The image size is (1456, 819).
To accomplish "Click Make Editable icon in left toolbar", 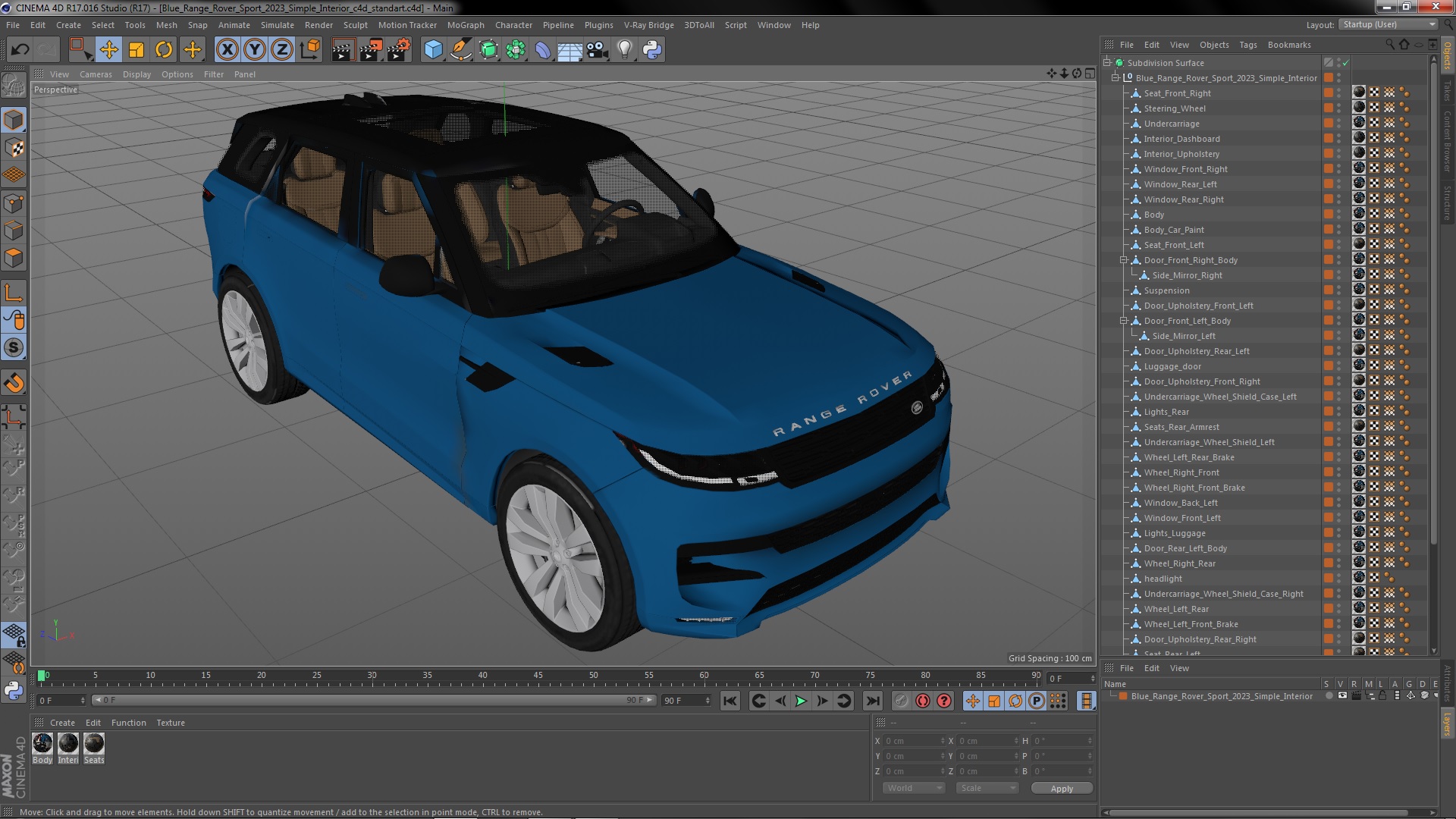I will tap(14, 85).
